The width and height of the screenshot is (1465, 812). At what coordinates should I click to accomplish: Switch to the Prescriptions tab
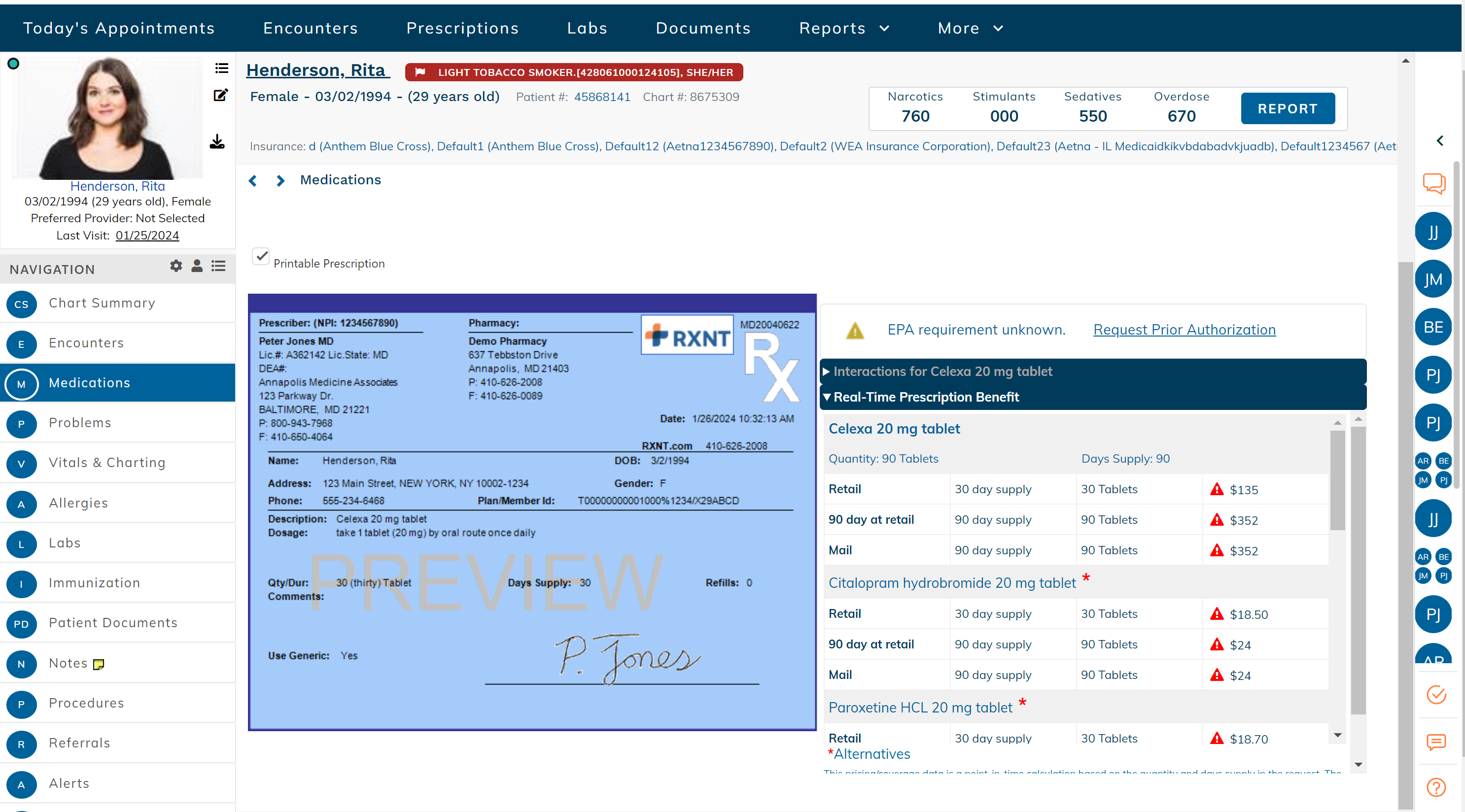tap(462, 27)
